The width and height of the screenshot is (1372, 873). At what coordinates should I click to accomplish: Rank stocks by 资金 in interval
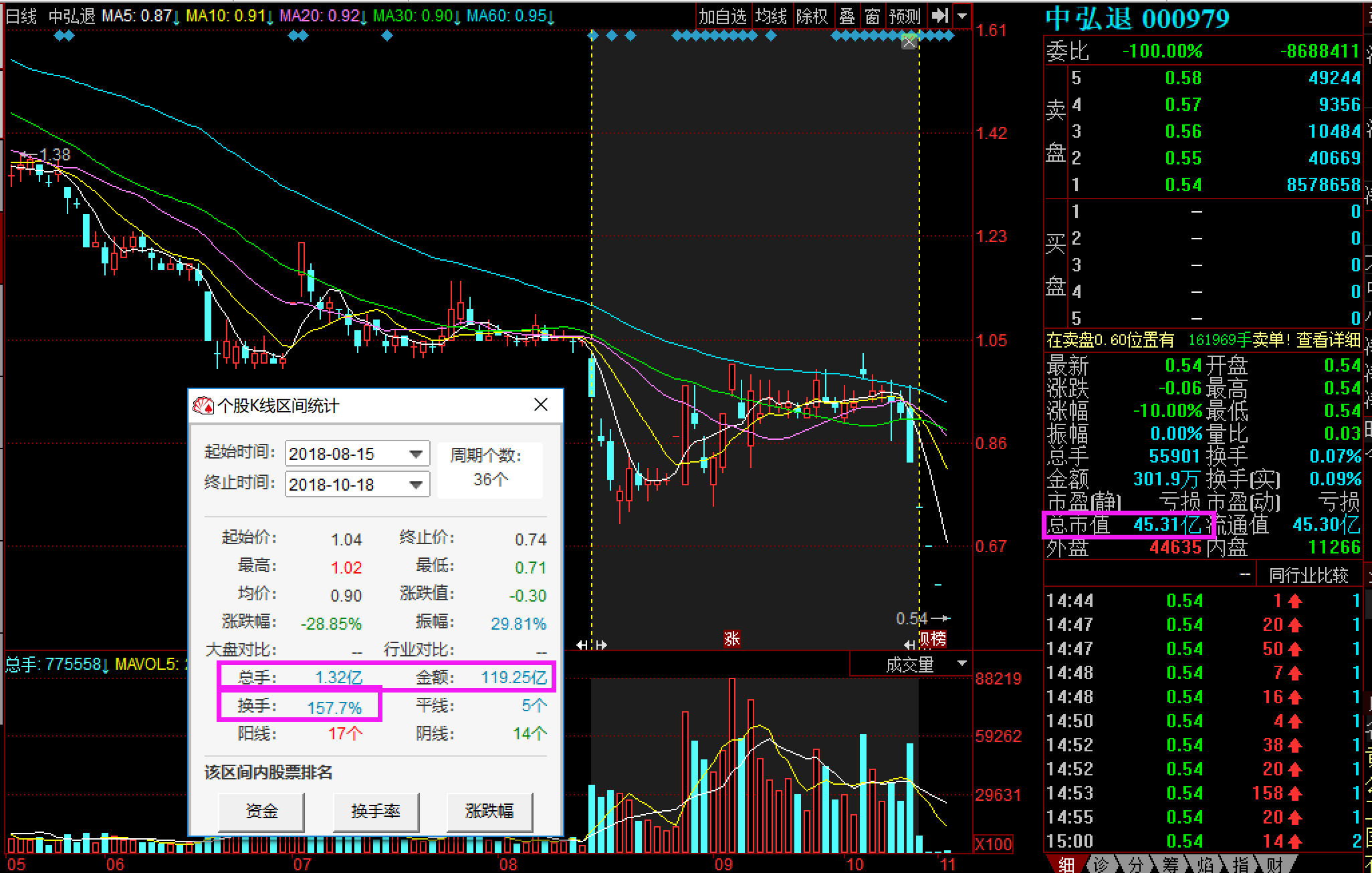point(261,812)
